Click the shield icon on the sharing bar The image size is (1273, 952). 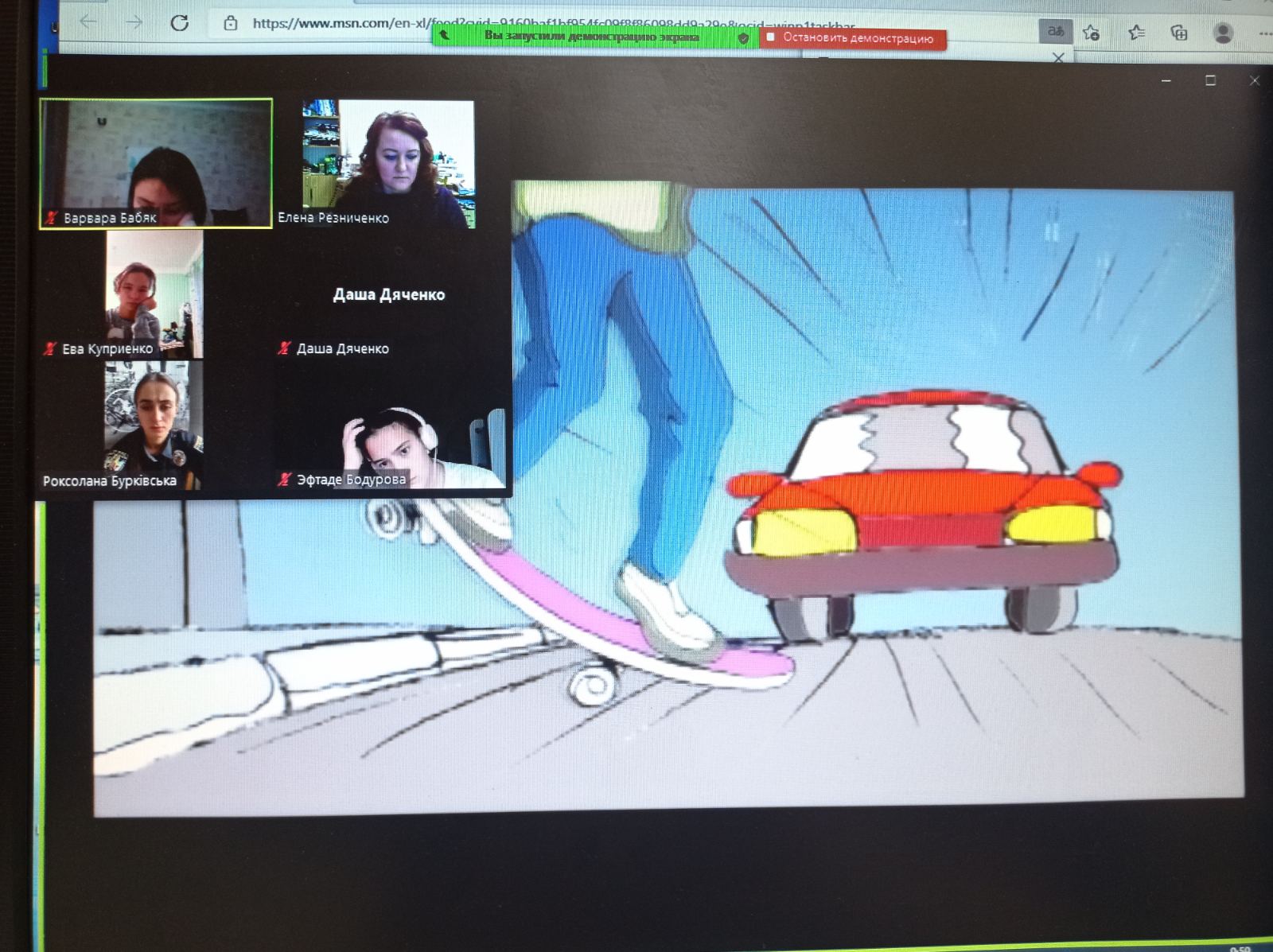[x=743, y=37]
